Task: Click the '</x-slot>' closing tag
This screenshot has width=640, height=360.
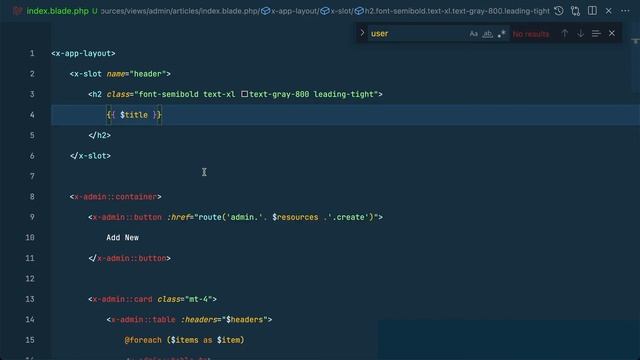Action: (x=90, y=156)
